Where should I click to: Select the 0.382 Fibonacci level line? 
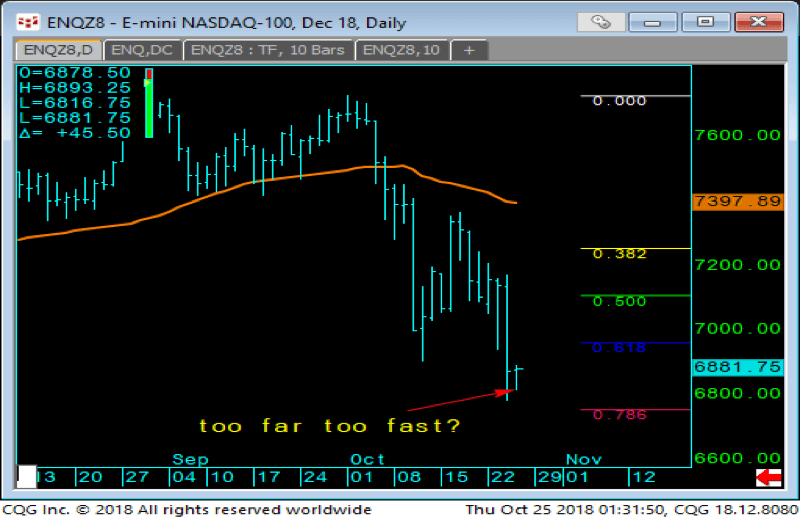[634, 248]
